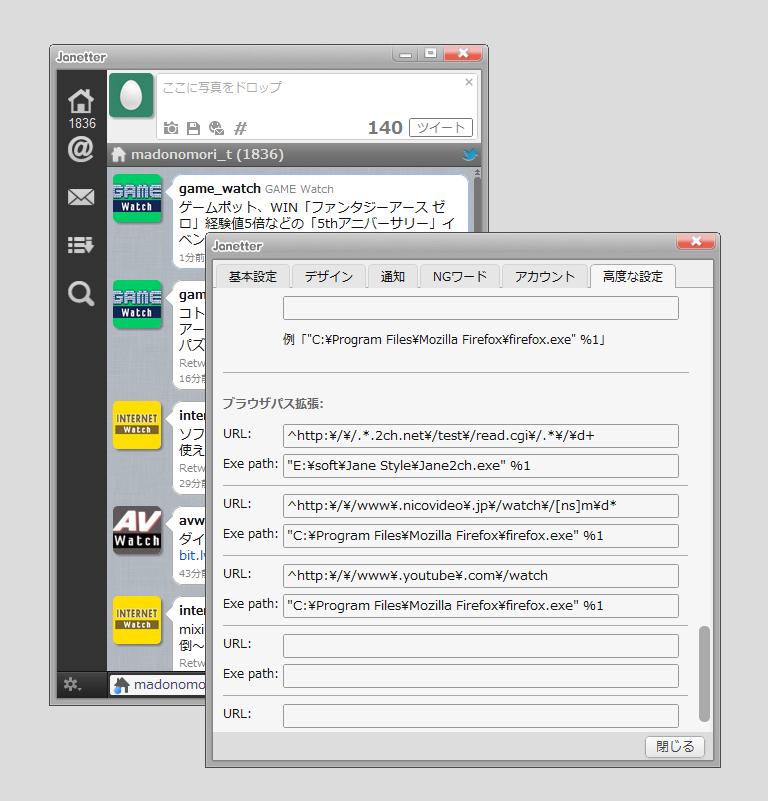
Task: Open the Search magnifier icon
Action: [x=81, y=294]
